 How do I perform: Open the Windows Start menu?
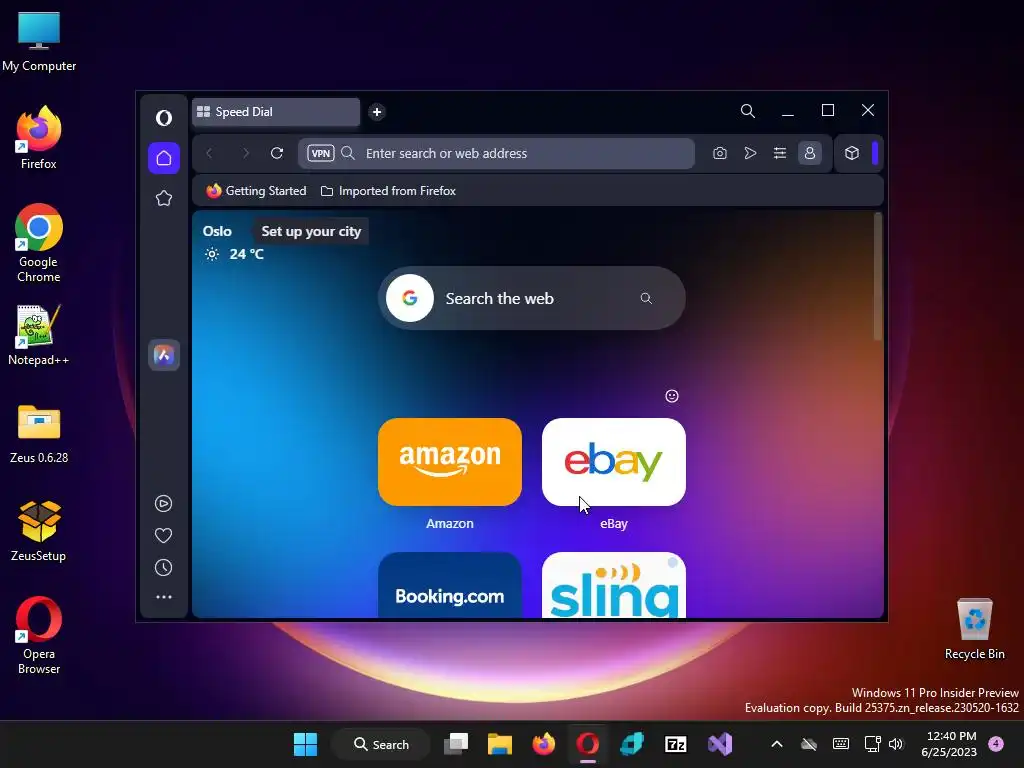coord(305,744)
